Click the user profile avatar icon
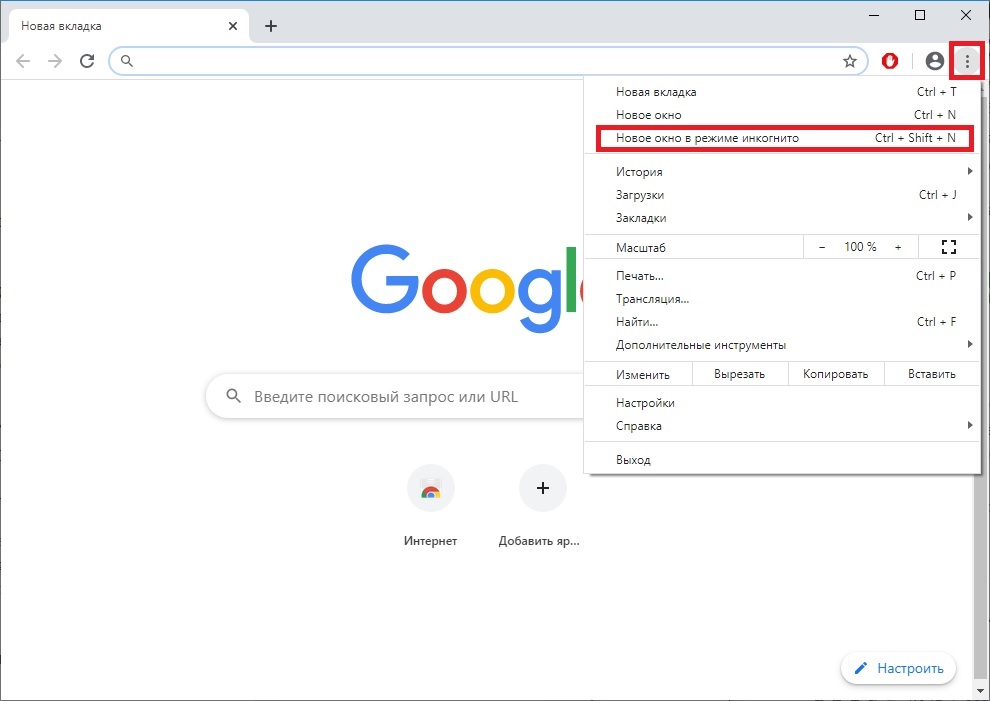Screen dimensions: 990x701 pyautogui.click(x=934, y=61)
